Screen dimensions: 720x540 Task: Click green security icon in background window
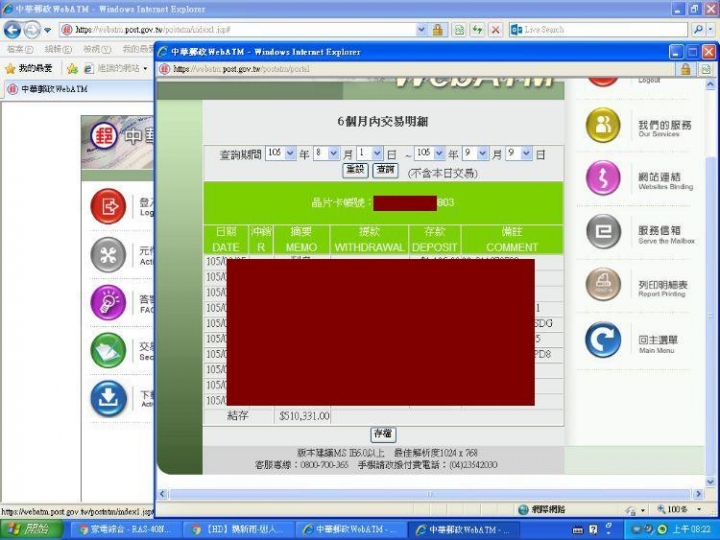(x=108, y=350)
